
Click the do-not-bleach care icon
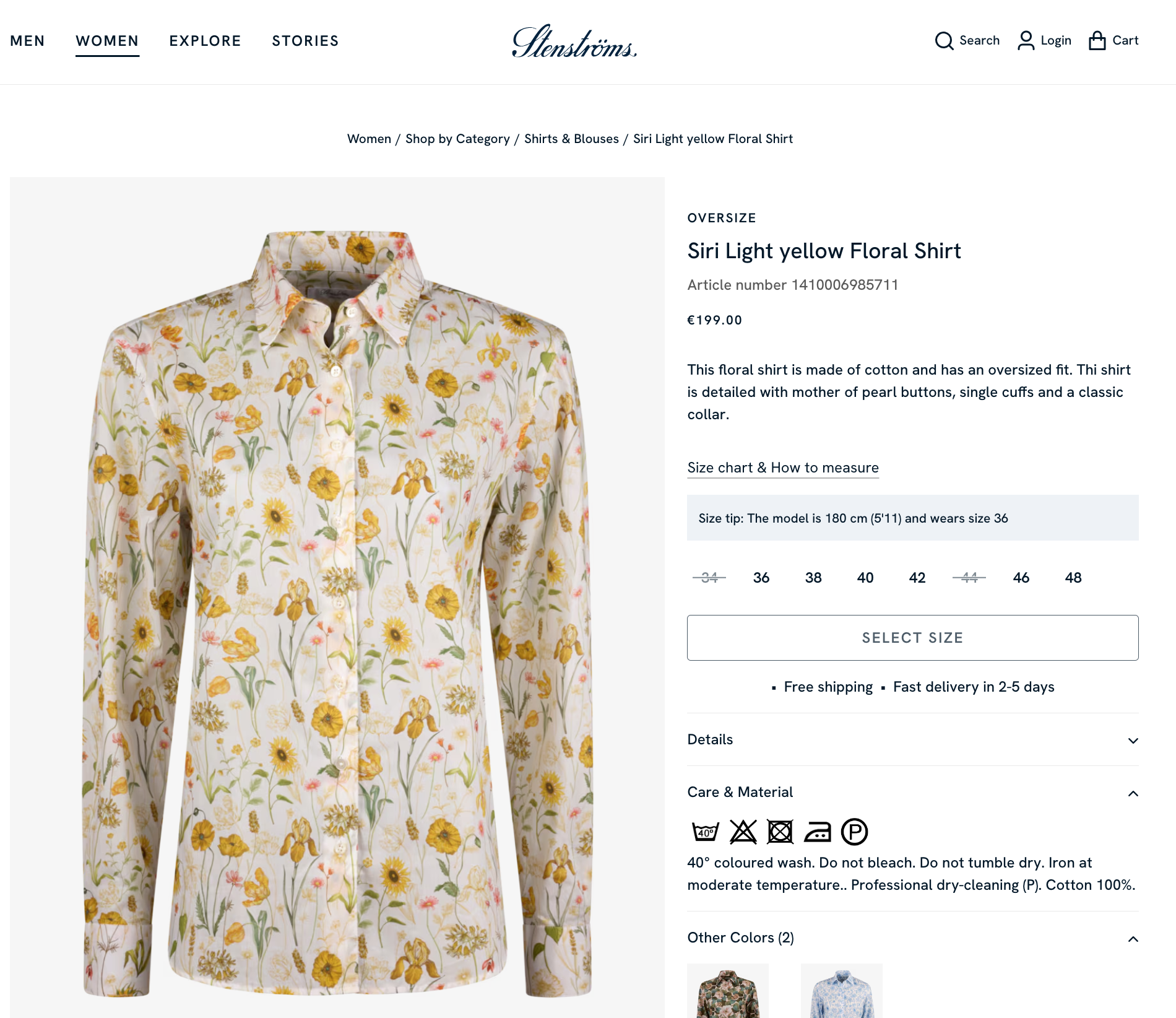pos(743,832)
